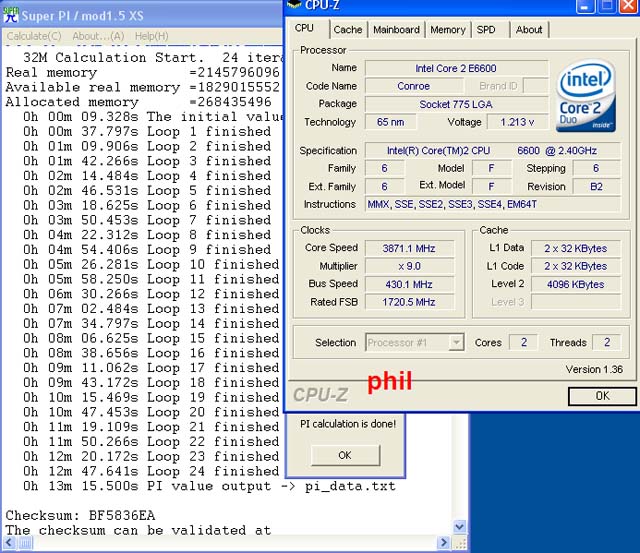Click the Name field Intel Core 2 E6600
Screen dimensions: 640x553
456,68
